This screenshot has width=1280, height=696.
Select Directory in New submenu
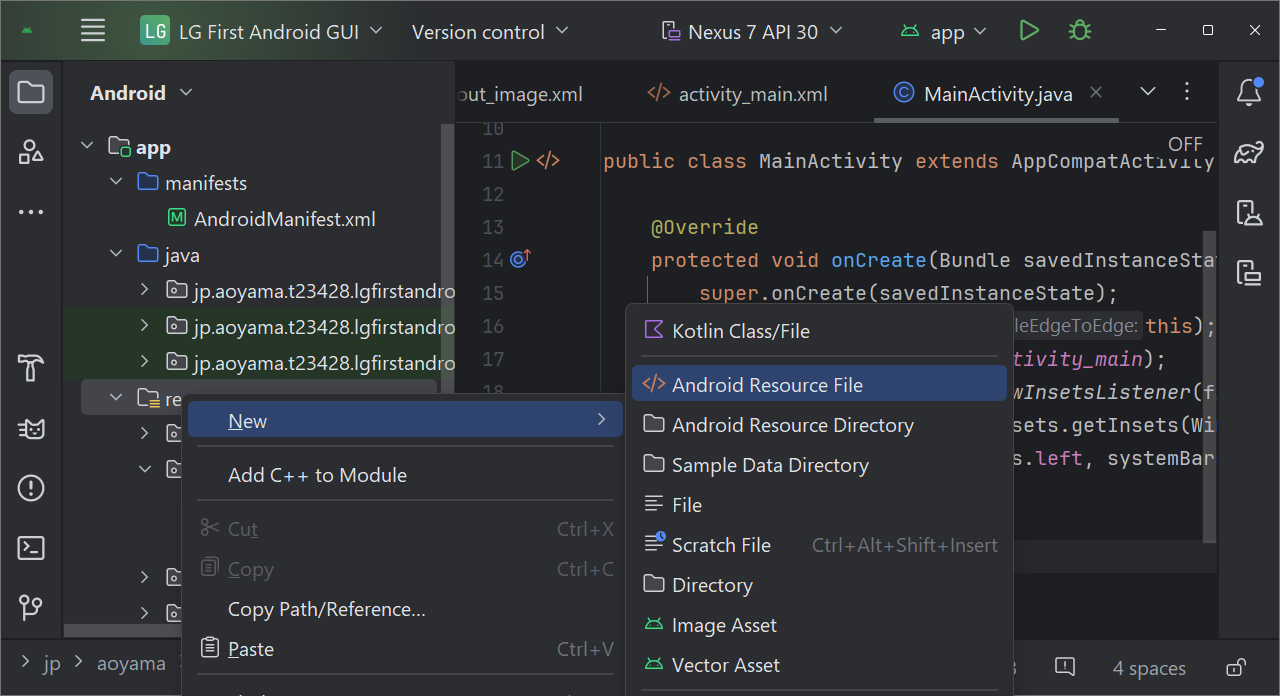[819, 585]
